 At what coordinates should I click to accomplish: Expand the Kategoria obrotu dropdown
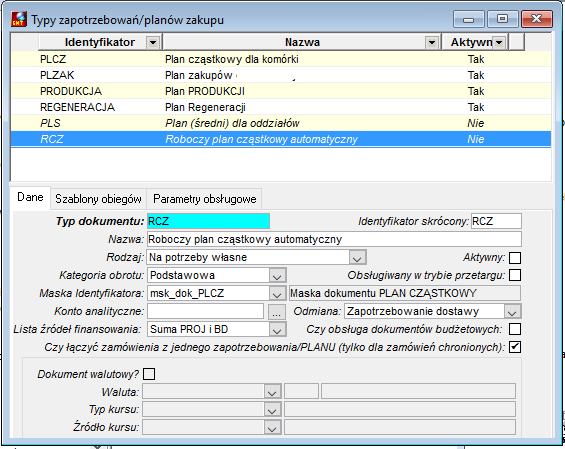277,276
